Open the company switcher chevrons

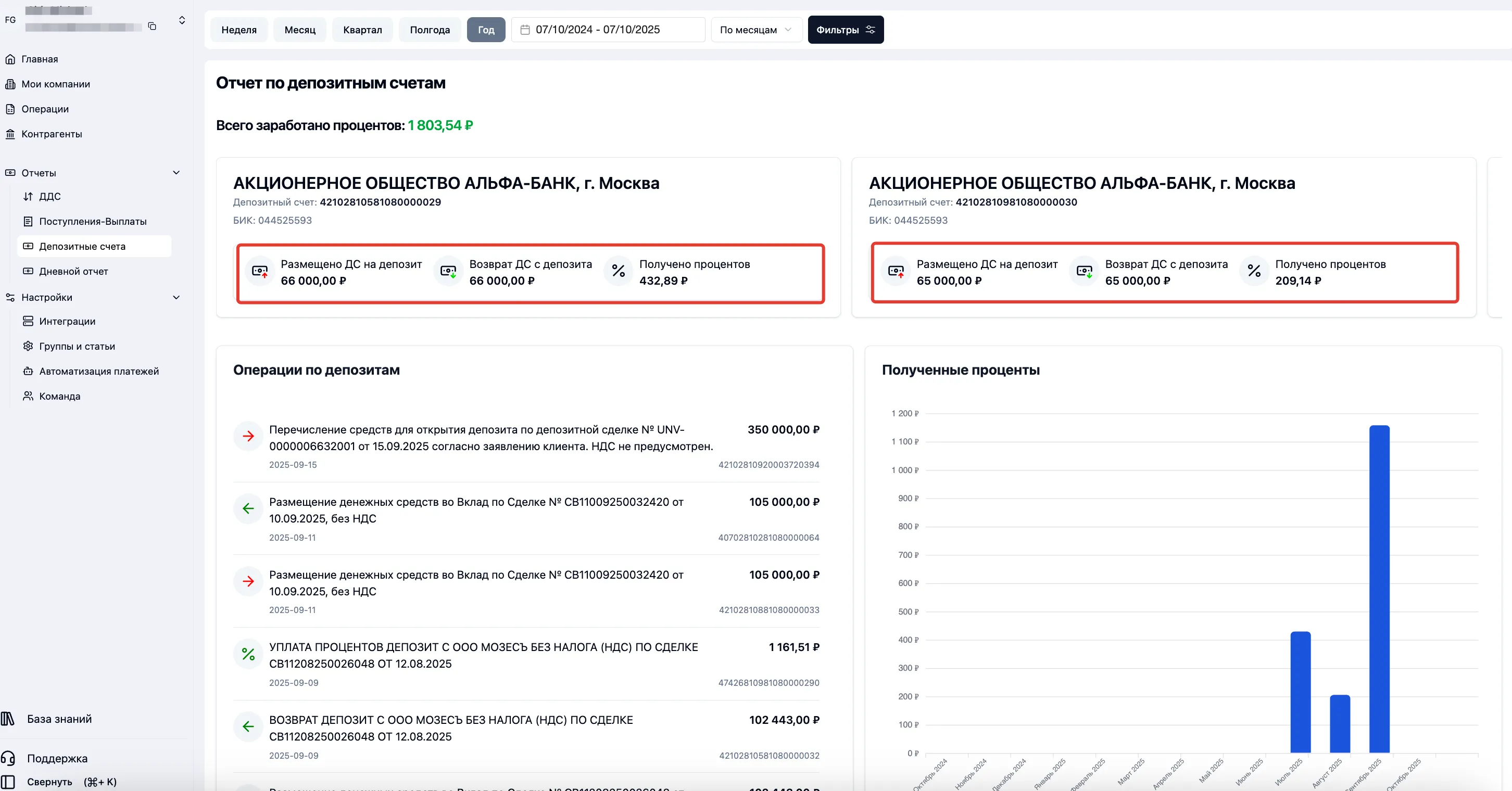182,20
